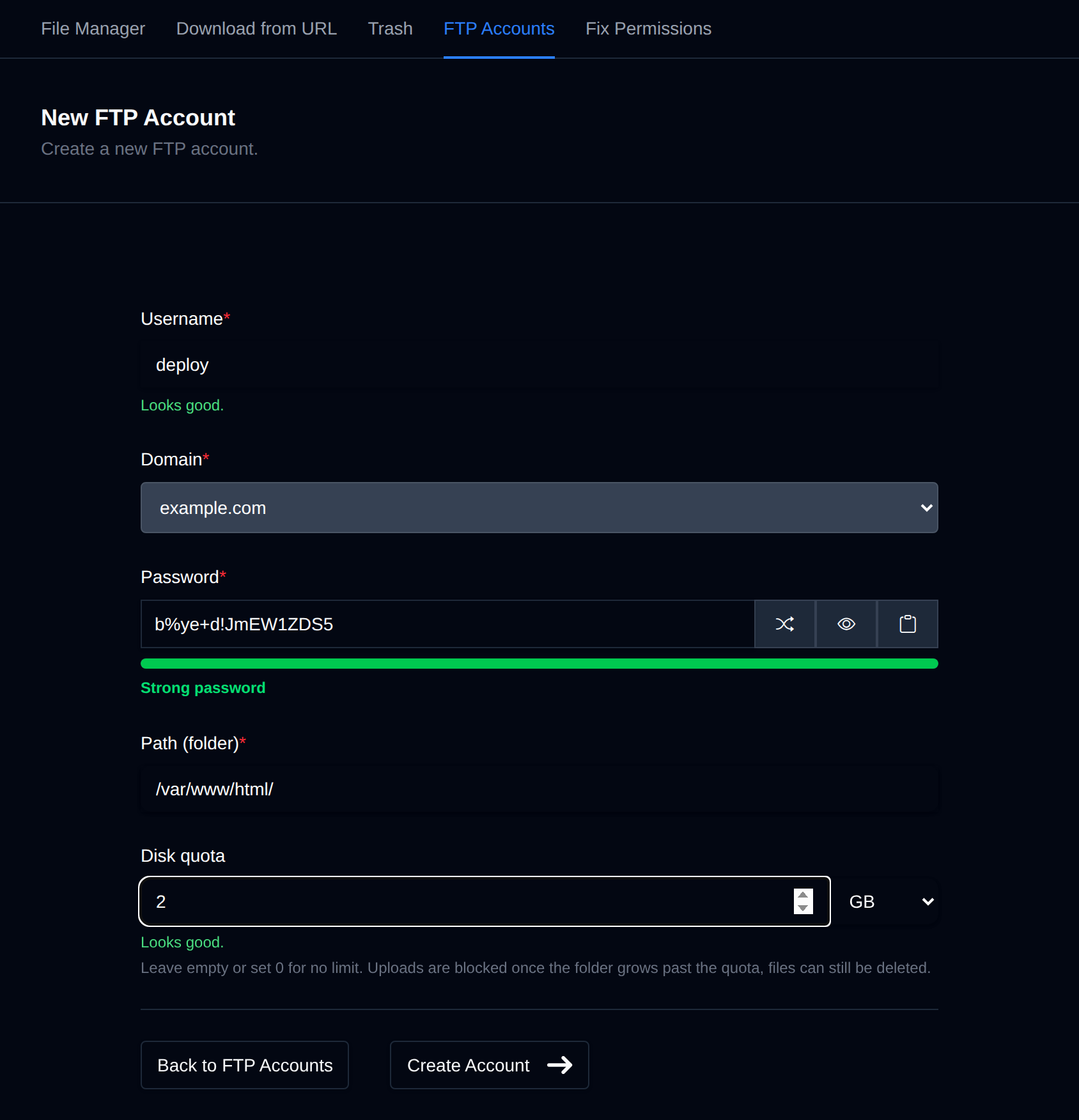
Task: Click the green password strength bar
Action: (539, 664)
